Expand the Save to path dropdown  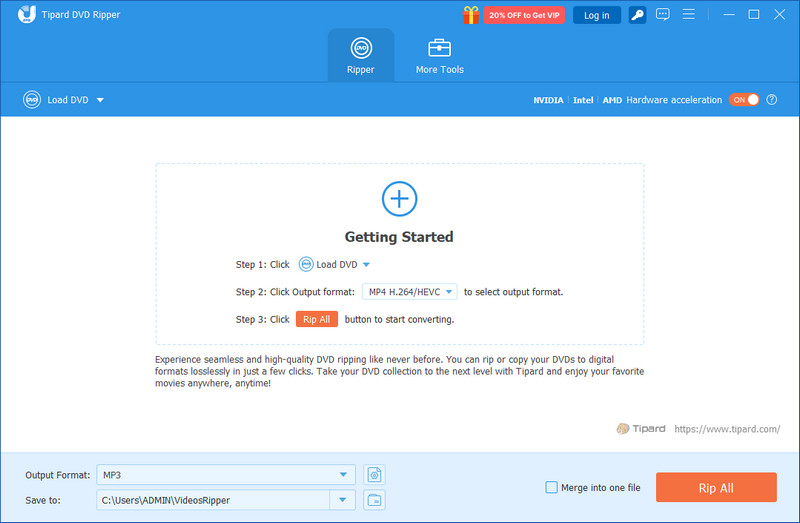[x=344, y=500]
